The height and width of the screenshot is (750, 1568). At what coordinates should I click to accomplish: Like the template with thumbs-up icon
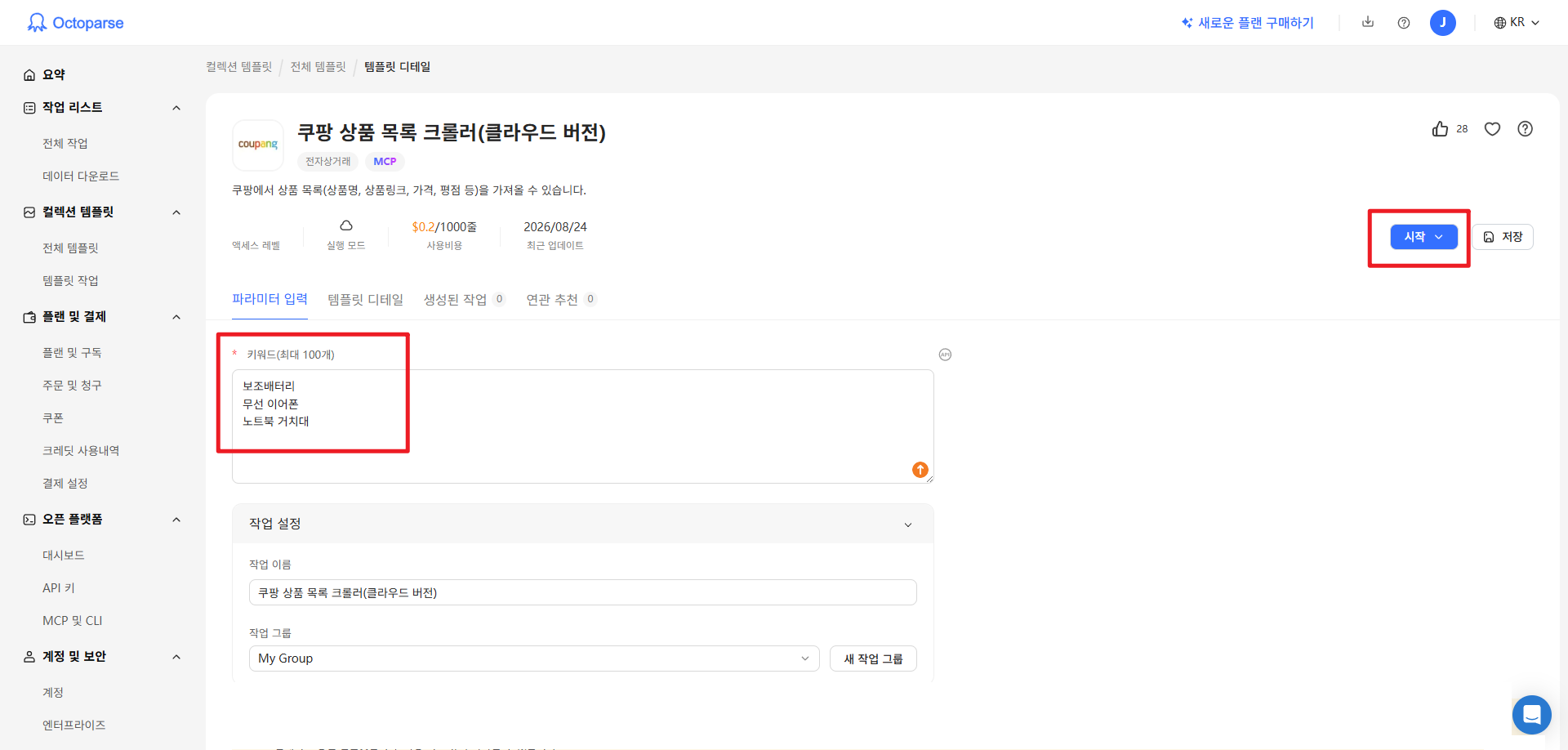point(1440,129)
